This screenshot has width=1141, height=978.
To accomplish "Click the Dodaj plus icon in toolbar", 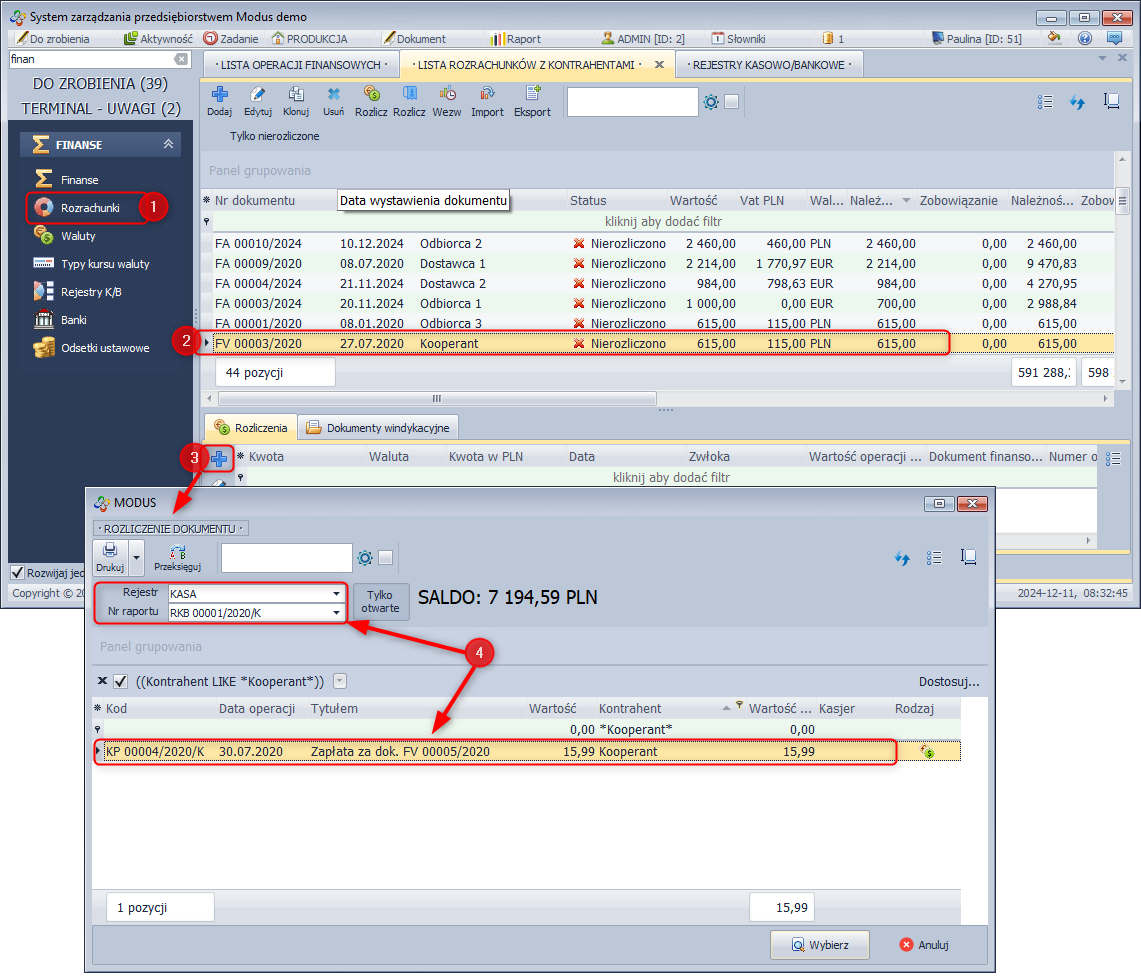I will click(219, 95).
